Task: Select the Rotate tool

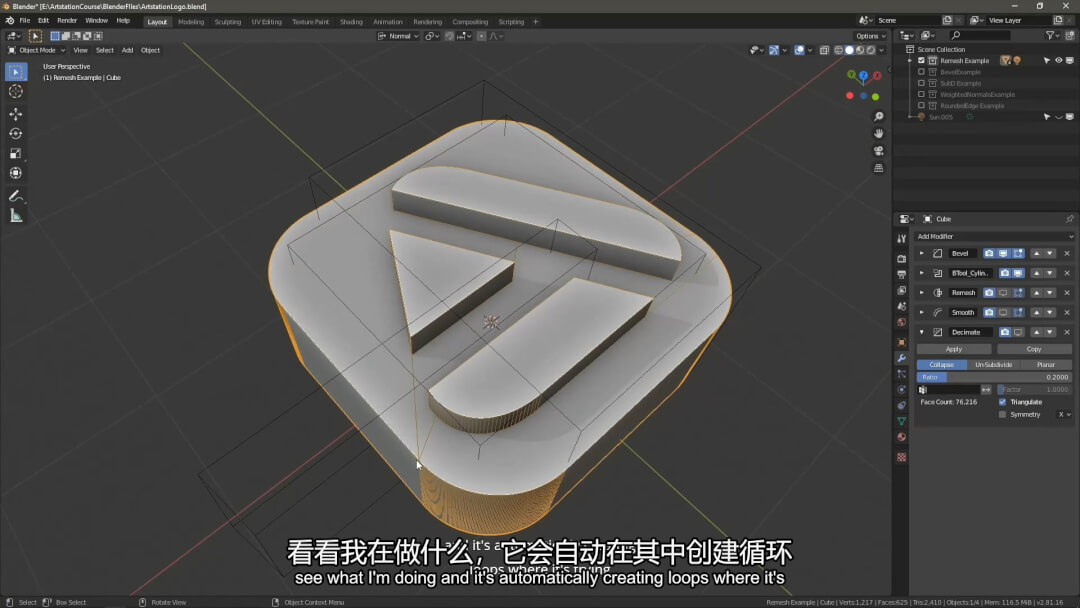Action: click(16, 134)
